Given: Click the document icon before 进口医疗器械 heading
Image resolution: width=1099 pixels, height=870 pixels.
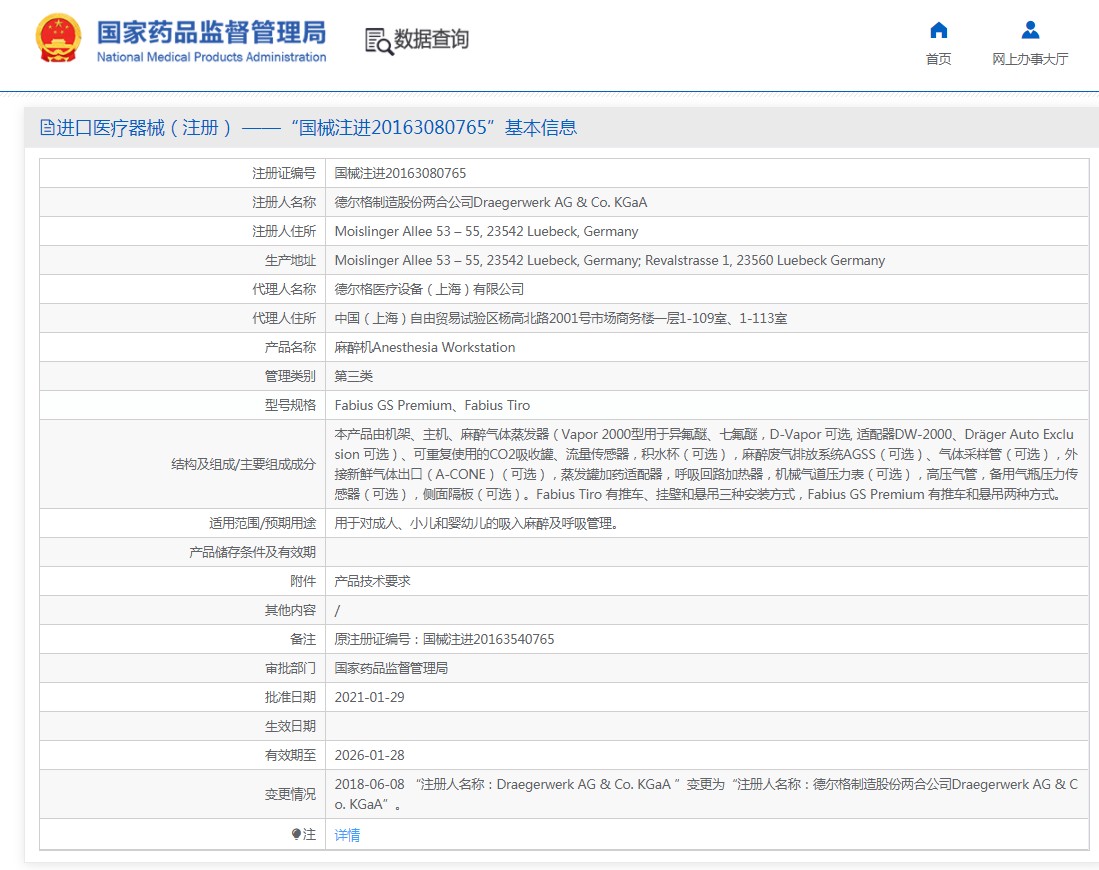Looking at the screenshot, I should 47,128.
